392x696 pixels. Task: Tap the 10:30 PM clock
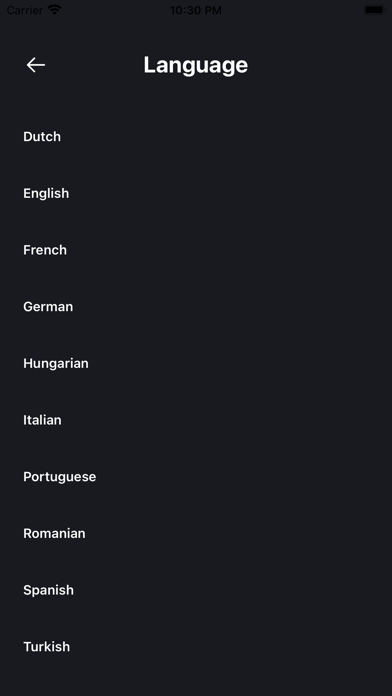pyautogui.click(x=196, y=10)
